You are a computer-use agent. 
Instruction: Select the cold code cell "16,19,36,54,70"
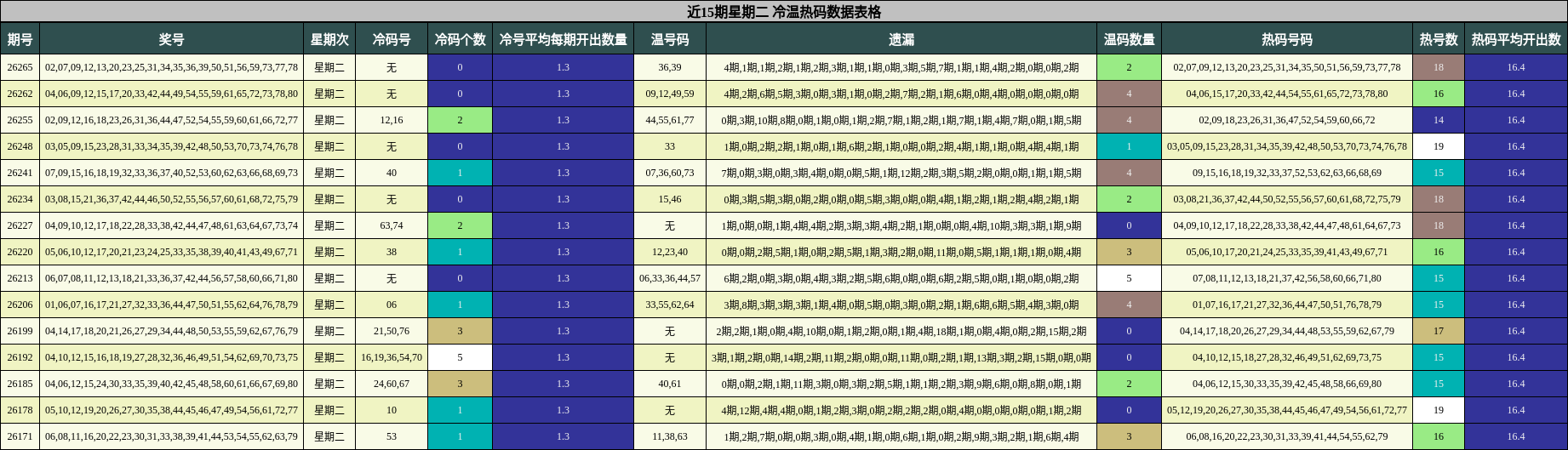tap(392, 357)
